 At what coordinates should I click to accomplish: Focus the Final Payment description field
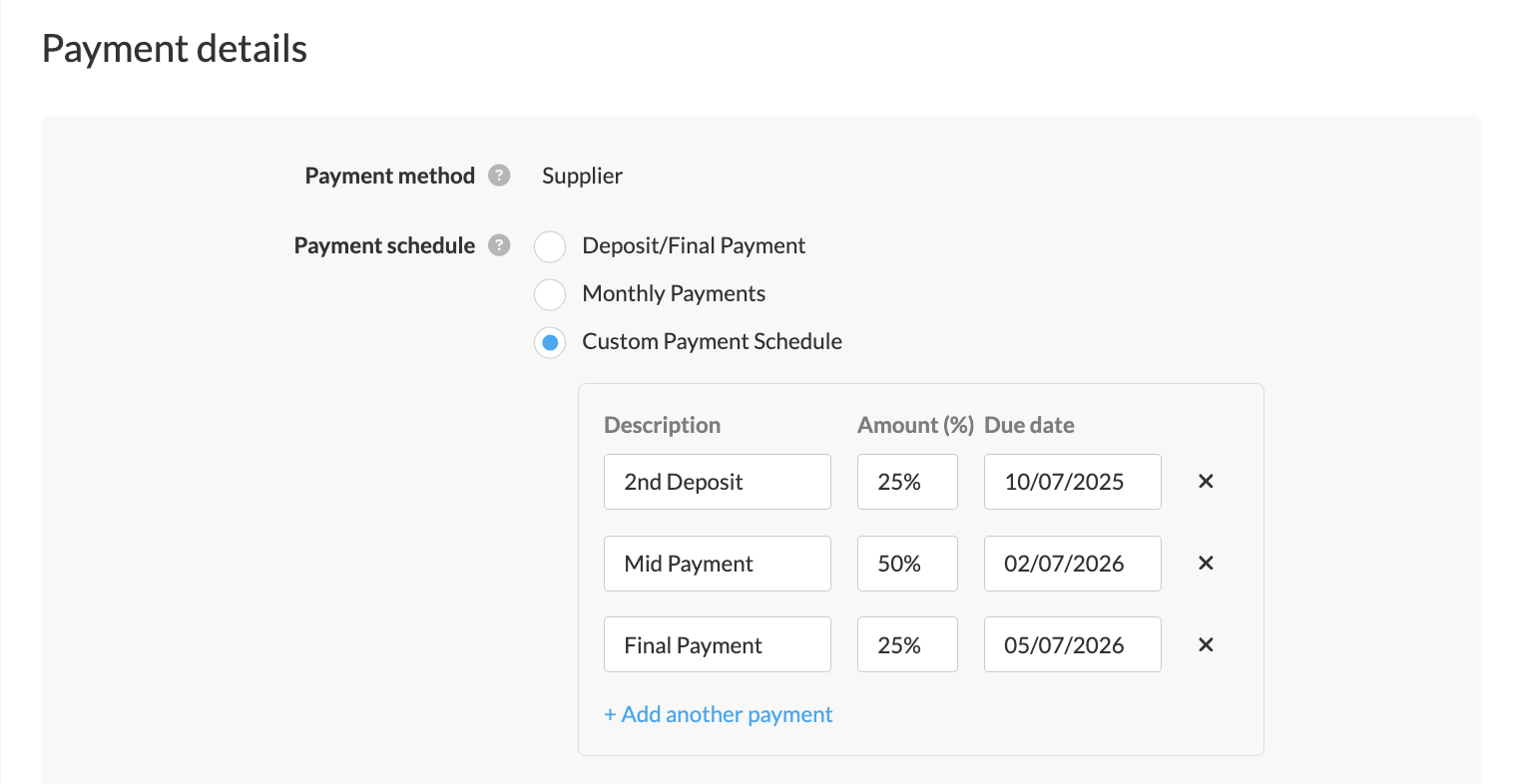[x=717, y=645]
